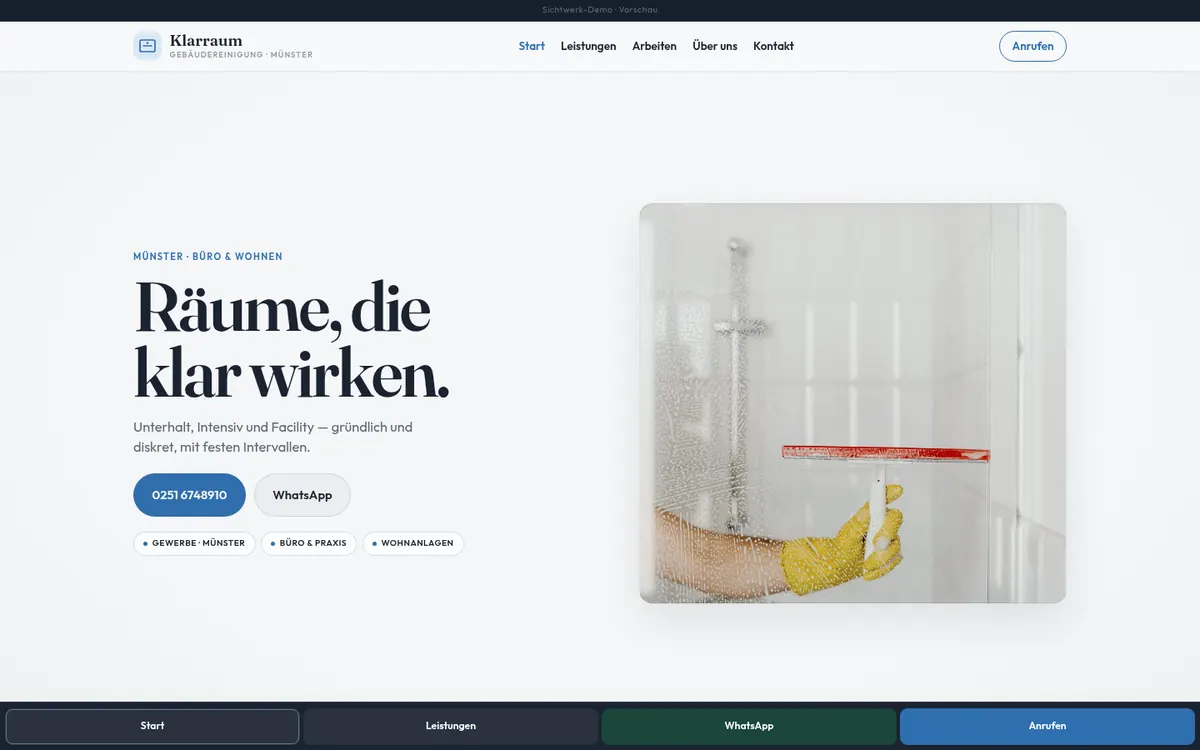The image size is (1200, 750).
Task: Tap the blue Anrufen button in bottom bar
Action: click(1047, 726)
